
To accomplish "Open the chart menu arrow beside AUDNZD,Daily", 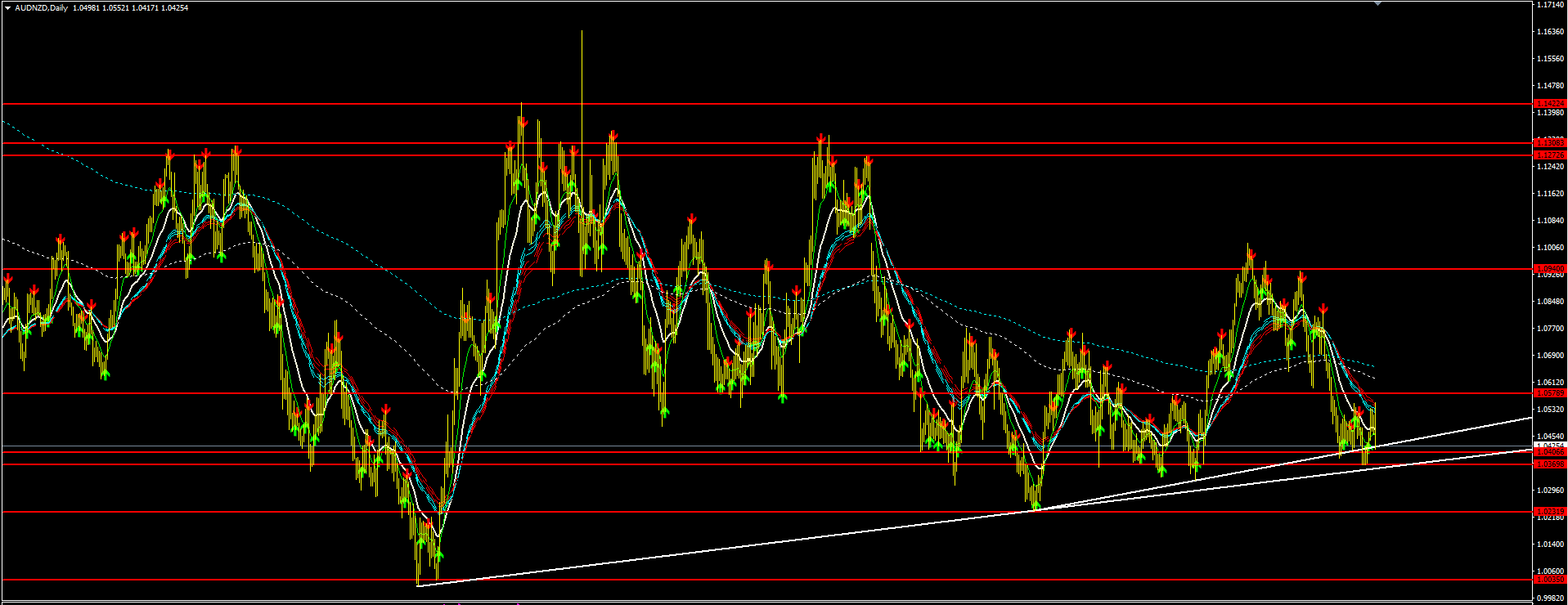I will pyautogui.click(x=7, y=8).
